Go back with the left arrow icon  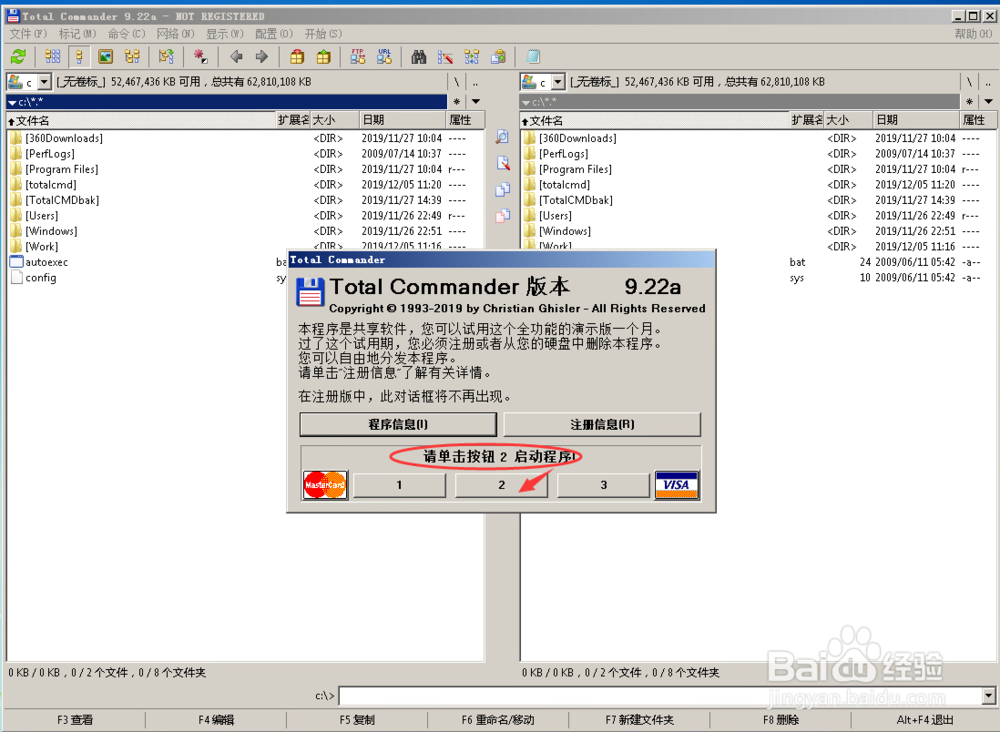click(x=236, y=57)
